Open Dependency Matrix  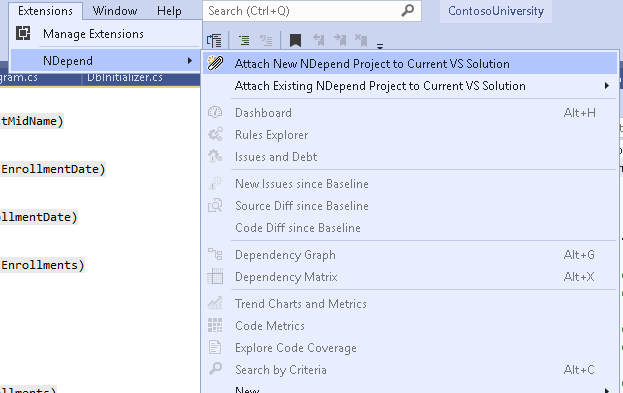[x=410, y=277]
